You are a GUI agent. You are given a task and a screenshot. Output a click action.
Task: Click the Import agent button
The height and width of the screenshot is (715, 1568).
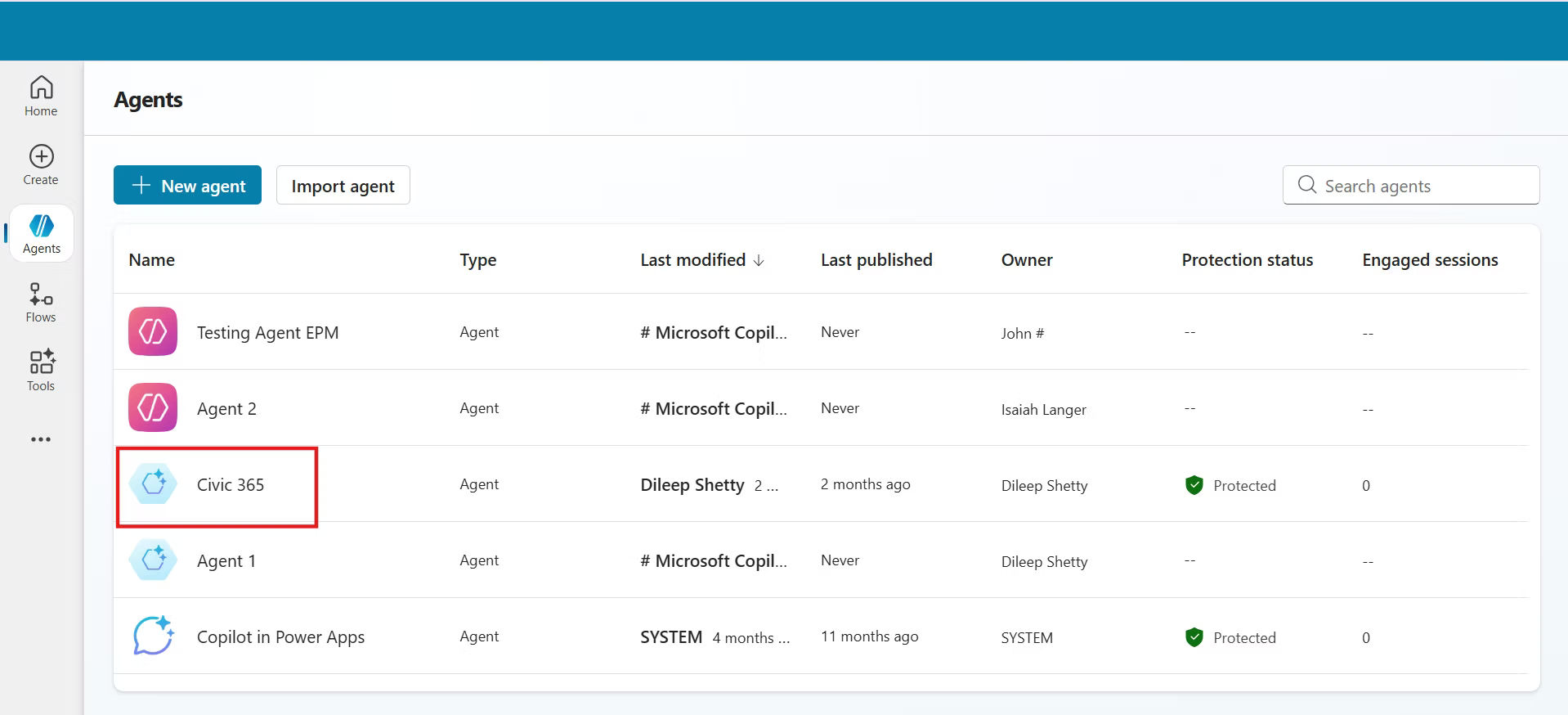point(343,186)
